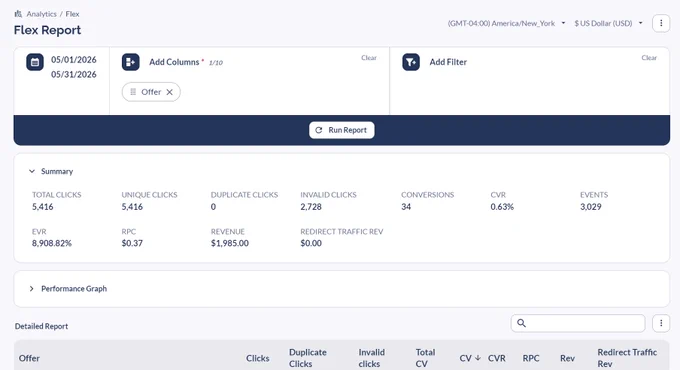The image size is (680, 370).
Task: Open Detailed Report three-dot menu
Action: [661, 323]
